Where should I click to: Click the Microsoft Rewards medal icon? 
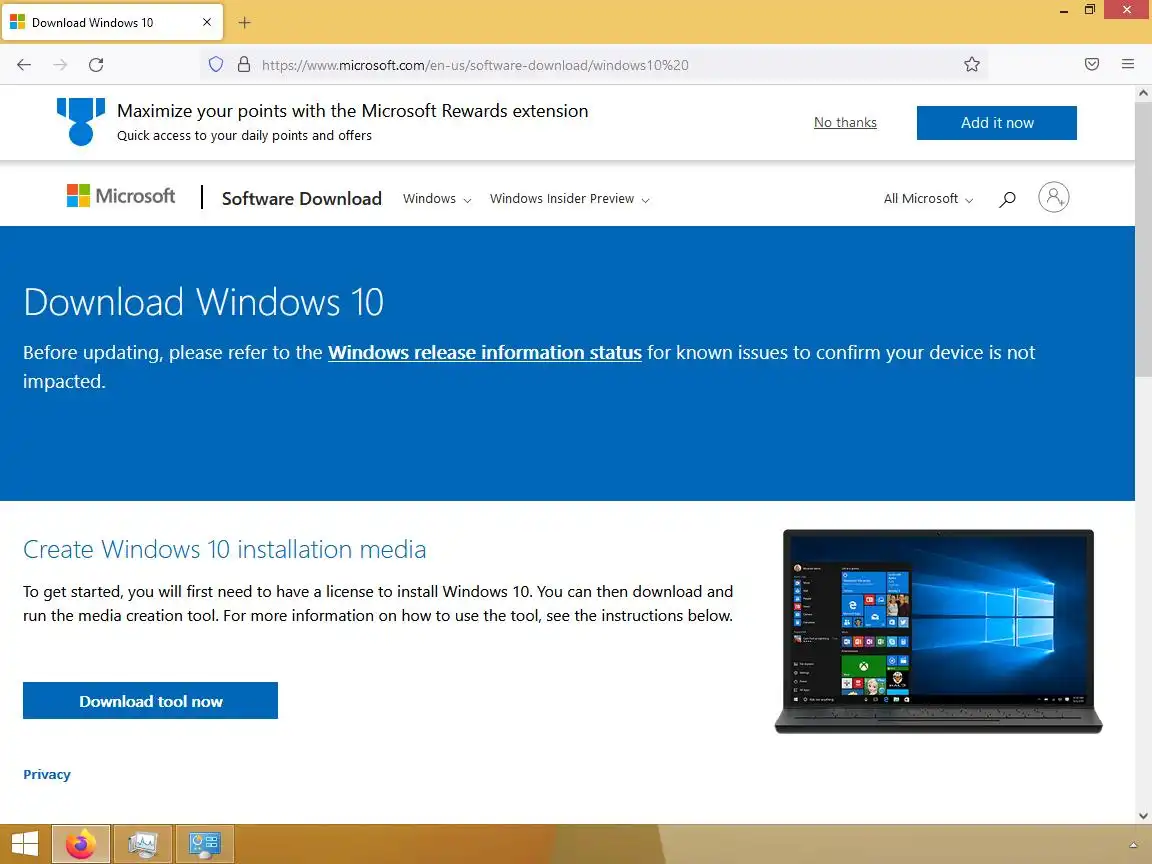point(81,121)
